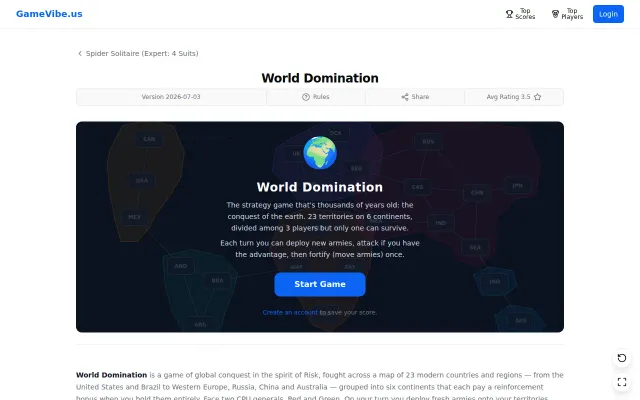Toggle fullscreen with the expand icon
Viewport: 640px width, 400px height.
coord(622,382)
